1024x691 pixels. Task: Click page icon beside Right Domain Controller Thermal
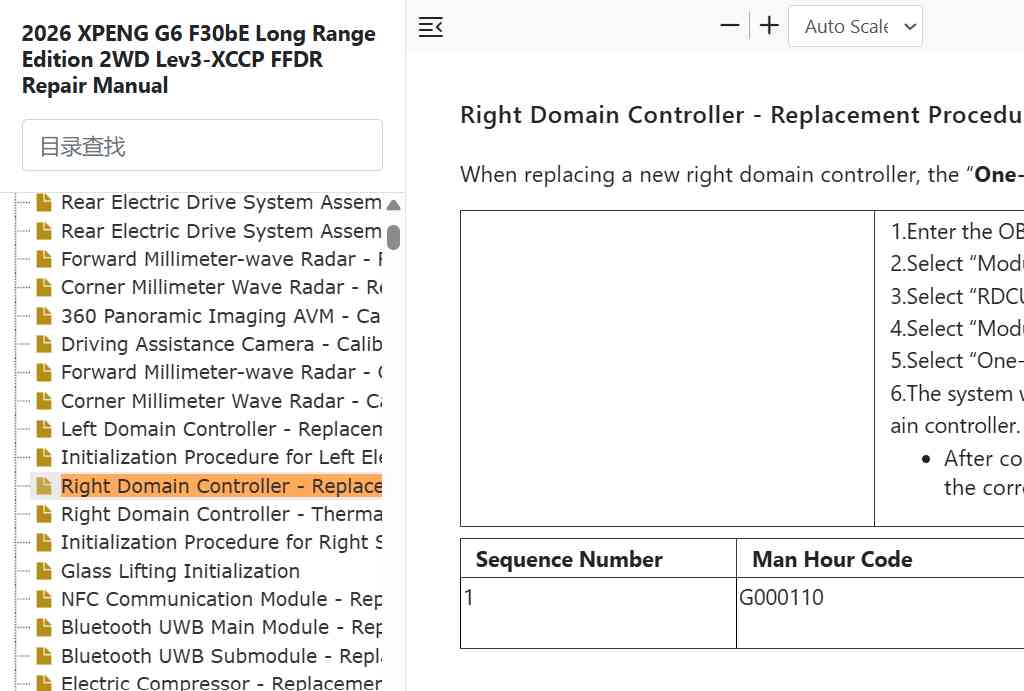[x=44, y=514]
